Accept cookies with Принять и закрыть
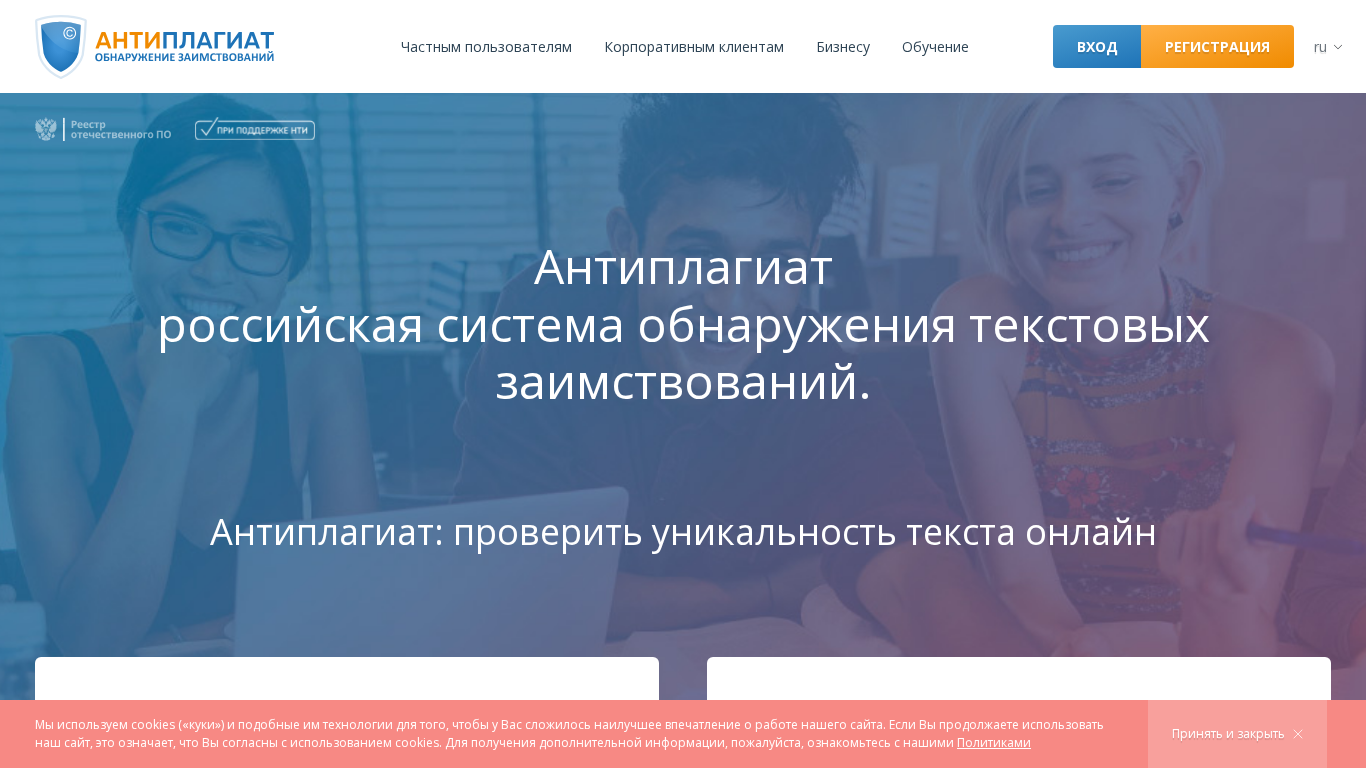The width and height of the screenshot is (1366, 768). [1237, 734]
